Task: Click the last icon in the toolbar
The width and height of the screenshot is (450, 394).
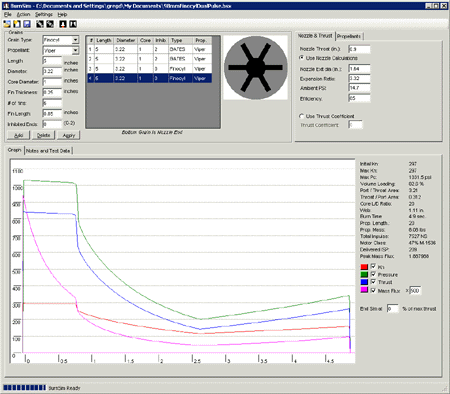Action: (x=73, y=24)
